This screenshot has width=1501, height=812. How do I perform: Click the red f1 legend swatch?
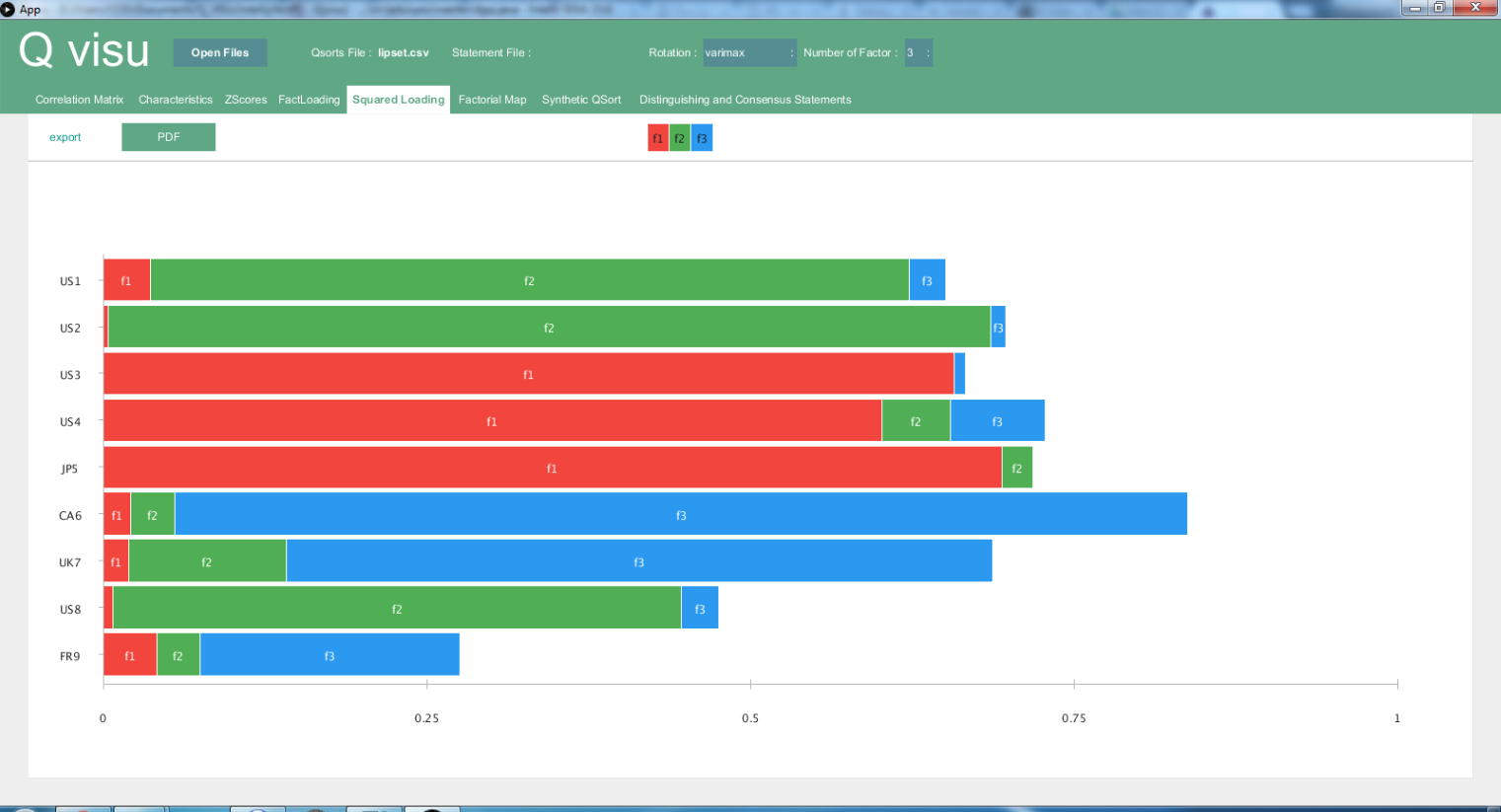click(x=658, y=138)
